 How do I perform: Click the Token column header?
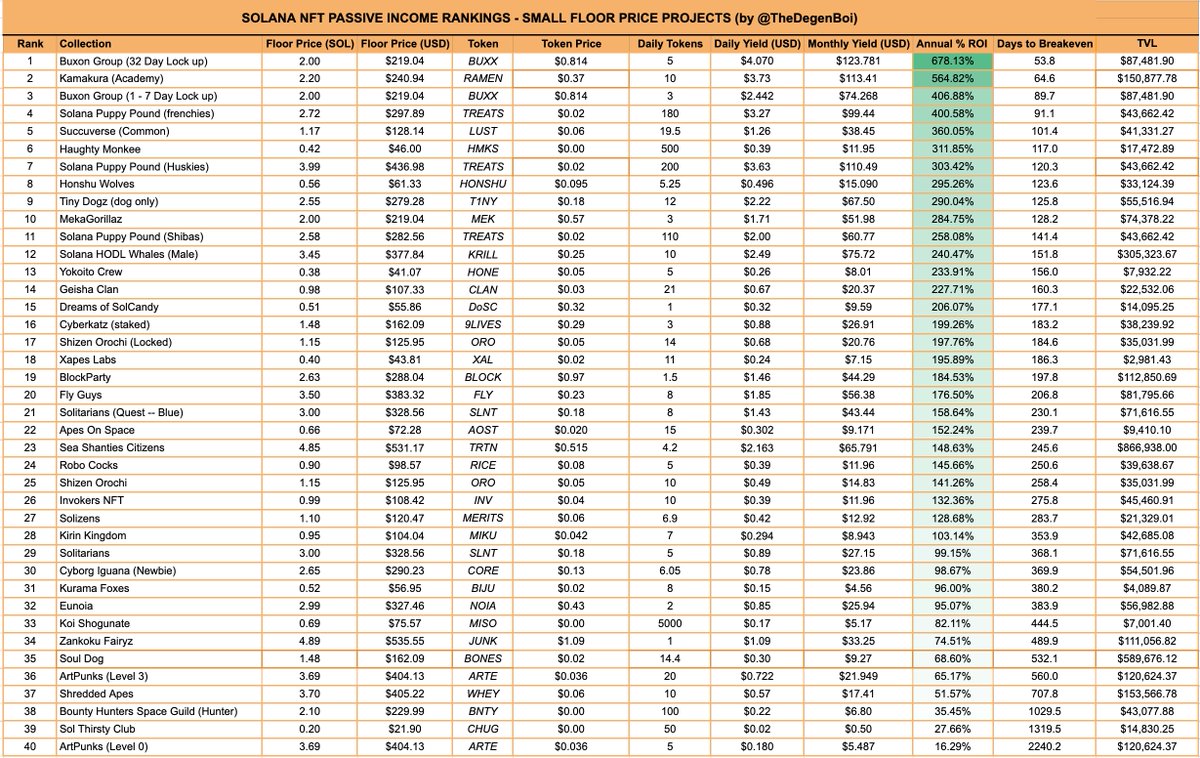point(482,44)
